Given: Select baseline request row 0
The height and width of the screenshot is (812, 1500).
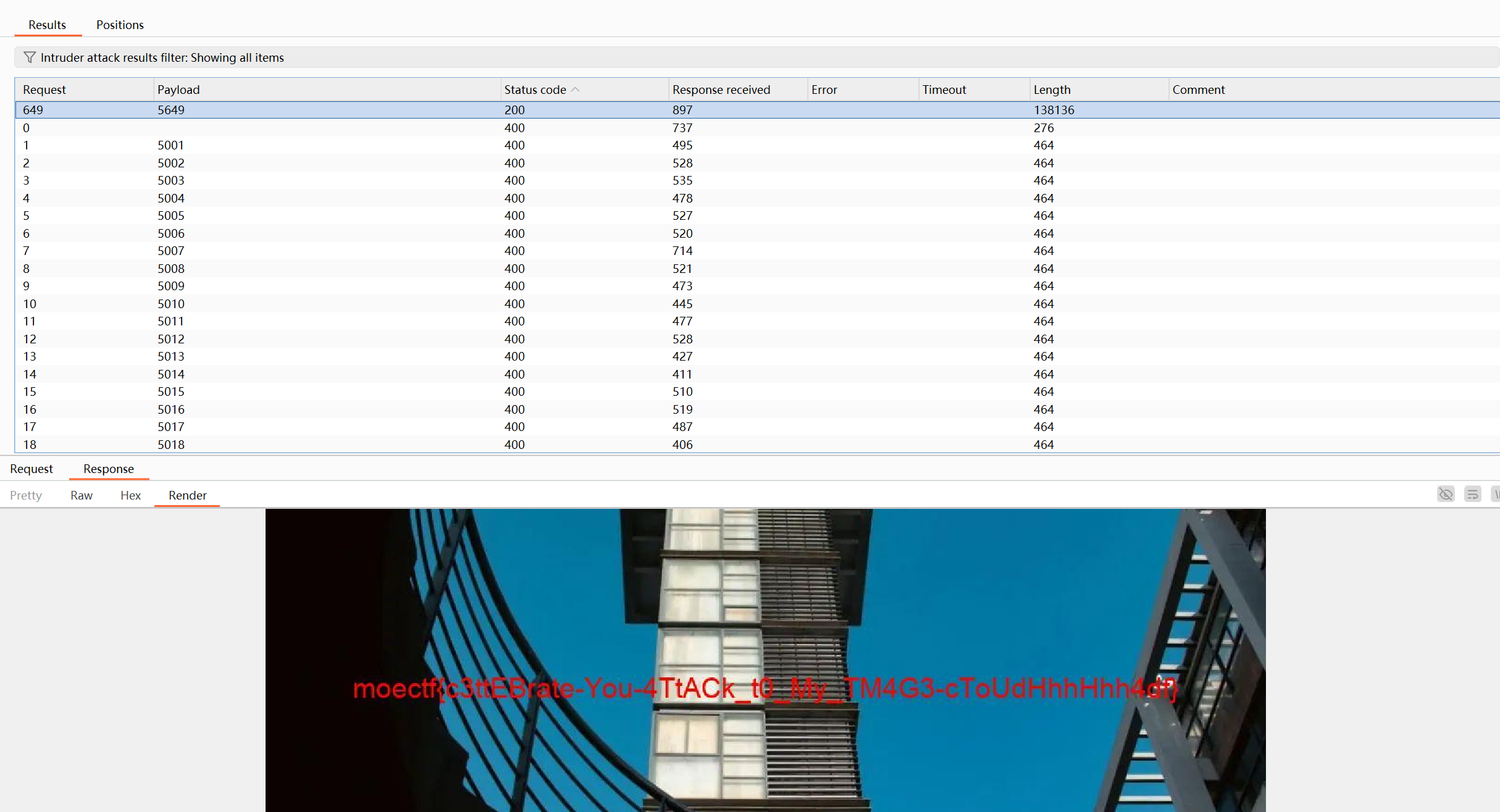Looking at the screenshot, I should 26,128.
